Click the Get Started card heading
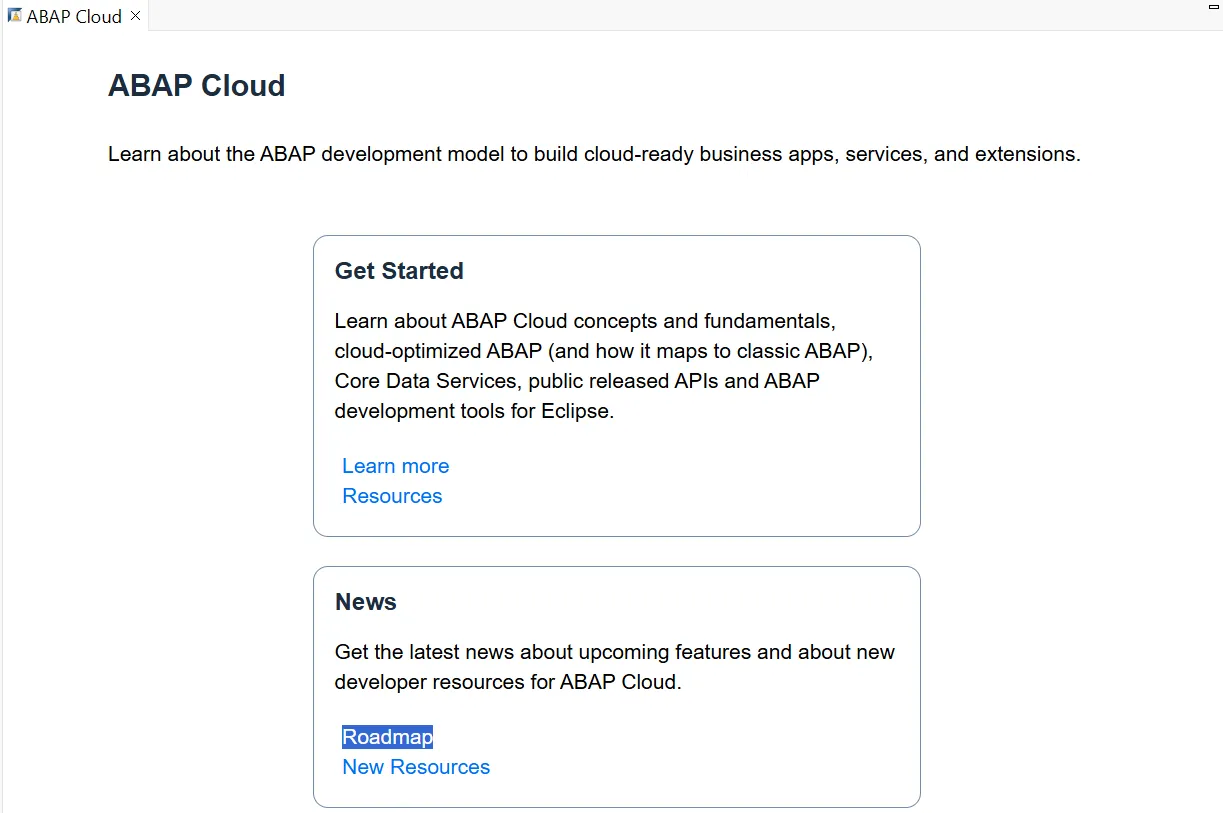 click(x=399, y=271)
